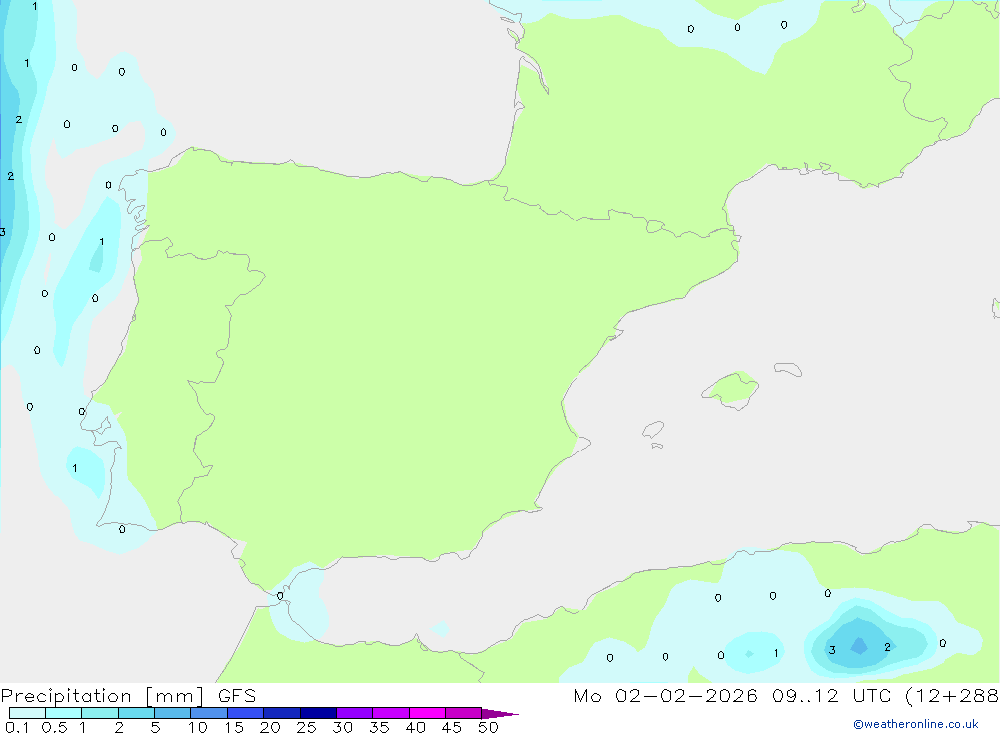The image size is (1000, 733).
Task: Choose the 25–30 mm dark navy swatch
Action: pyautogui.click(x=318, y=713)
